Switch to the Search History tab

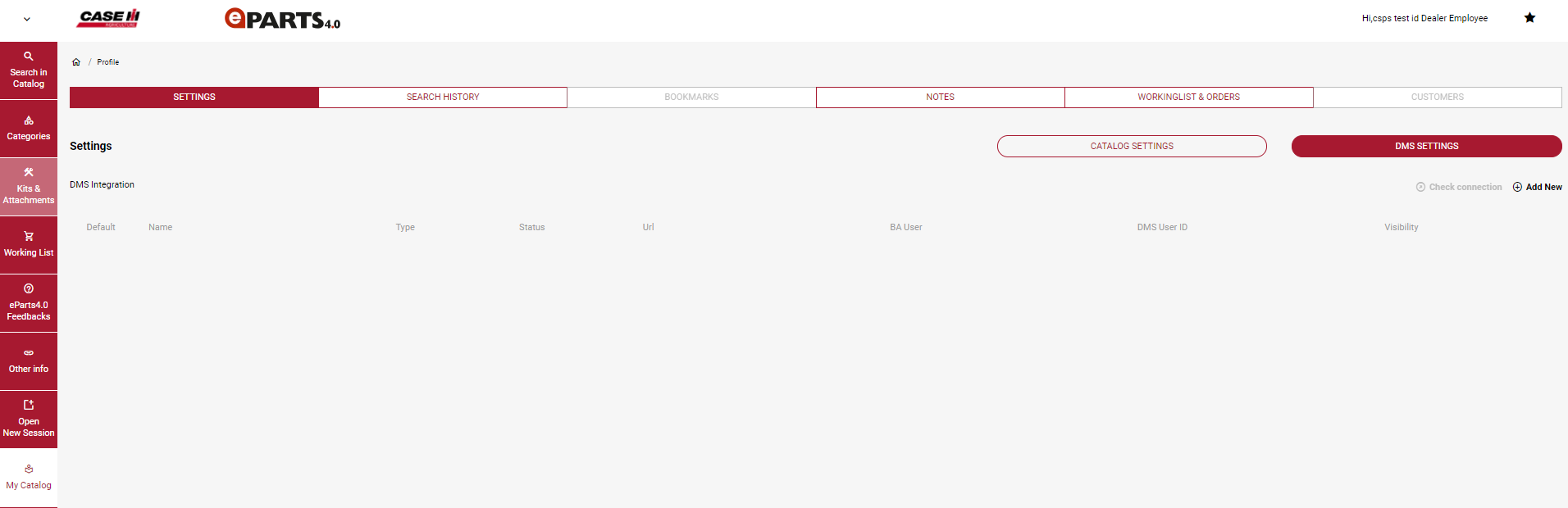[x=443, y=98]
